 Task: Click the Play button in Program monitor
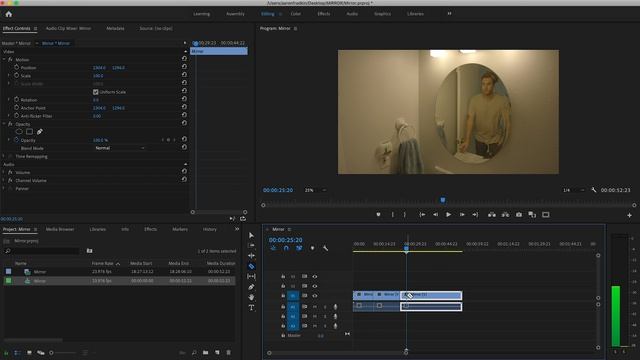(448, 214)
